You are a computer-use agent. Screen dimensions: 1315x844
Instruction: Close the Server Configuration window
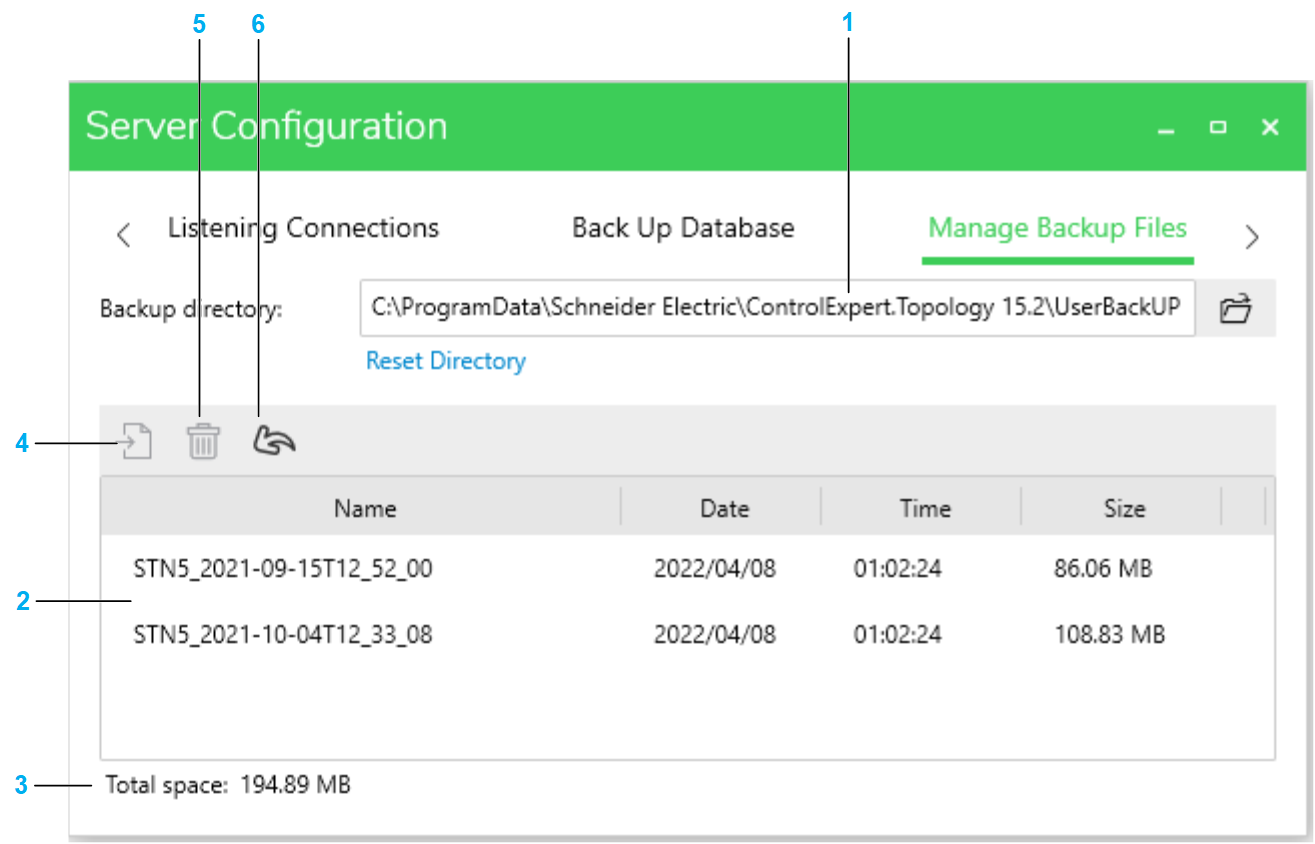pyautogui.click(x=1270, y=127)
